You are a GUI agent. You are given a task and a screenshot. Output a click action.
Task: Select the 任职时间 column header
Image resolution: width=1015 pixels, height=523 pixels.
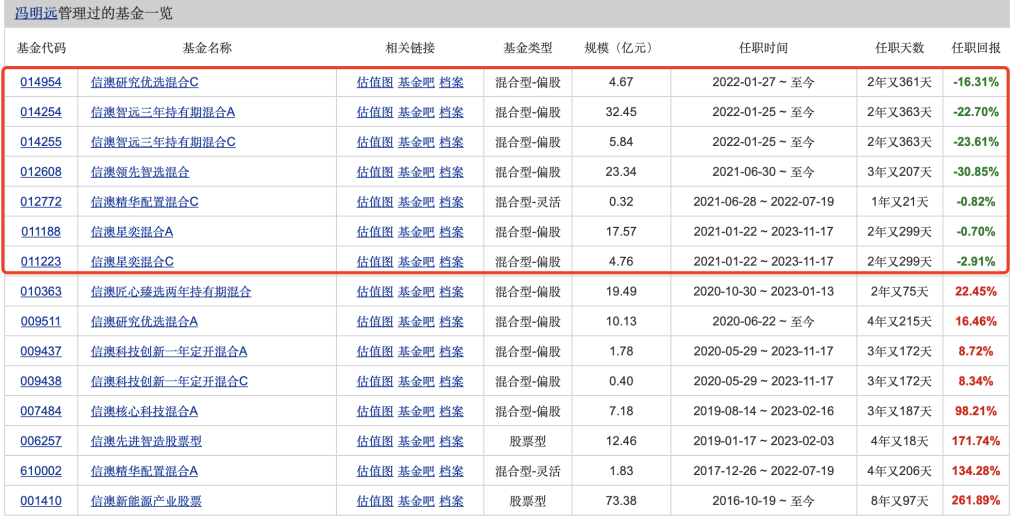pos(763,47)
